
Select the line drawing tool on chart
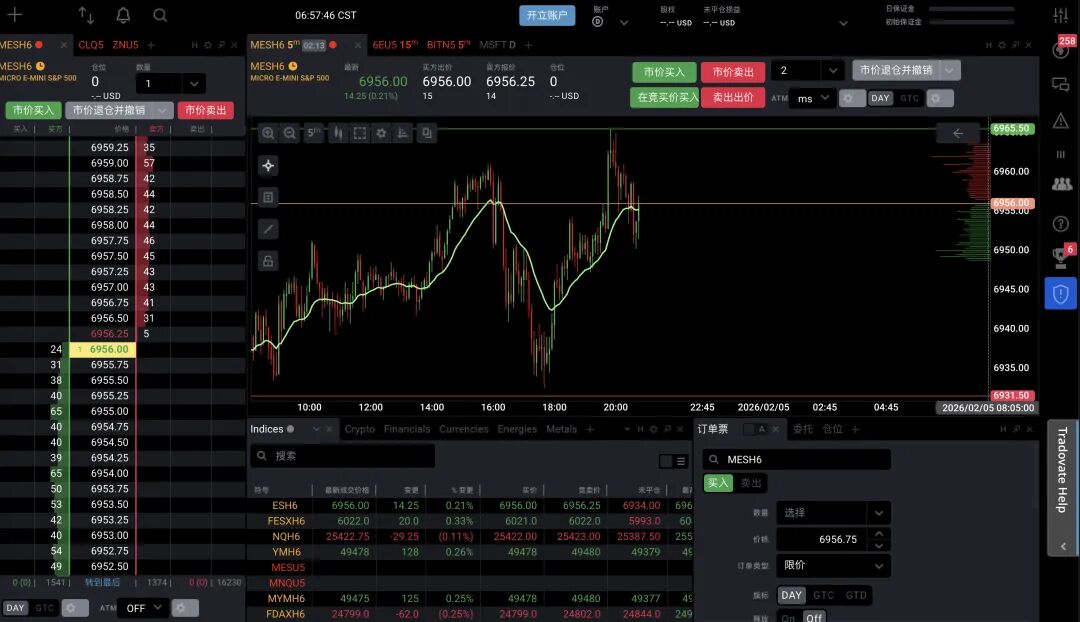coord(268,229)
